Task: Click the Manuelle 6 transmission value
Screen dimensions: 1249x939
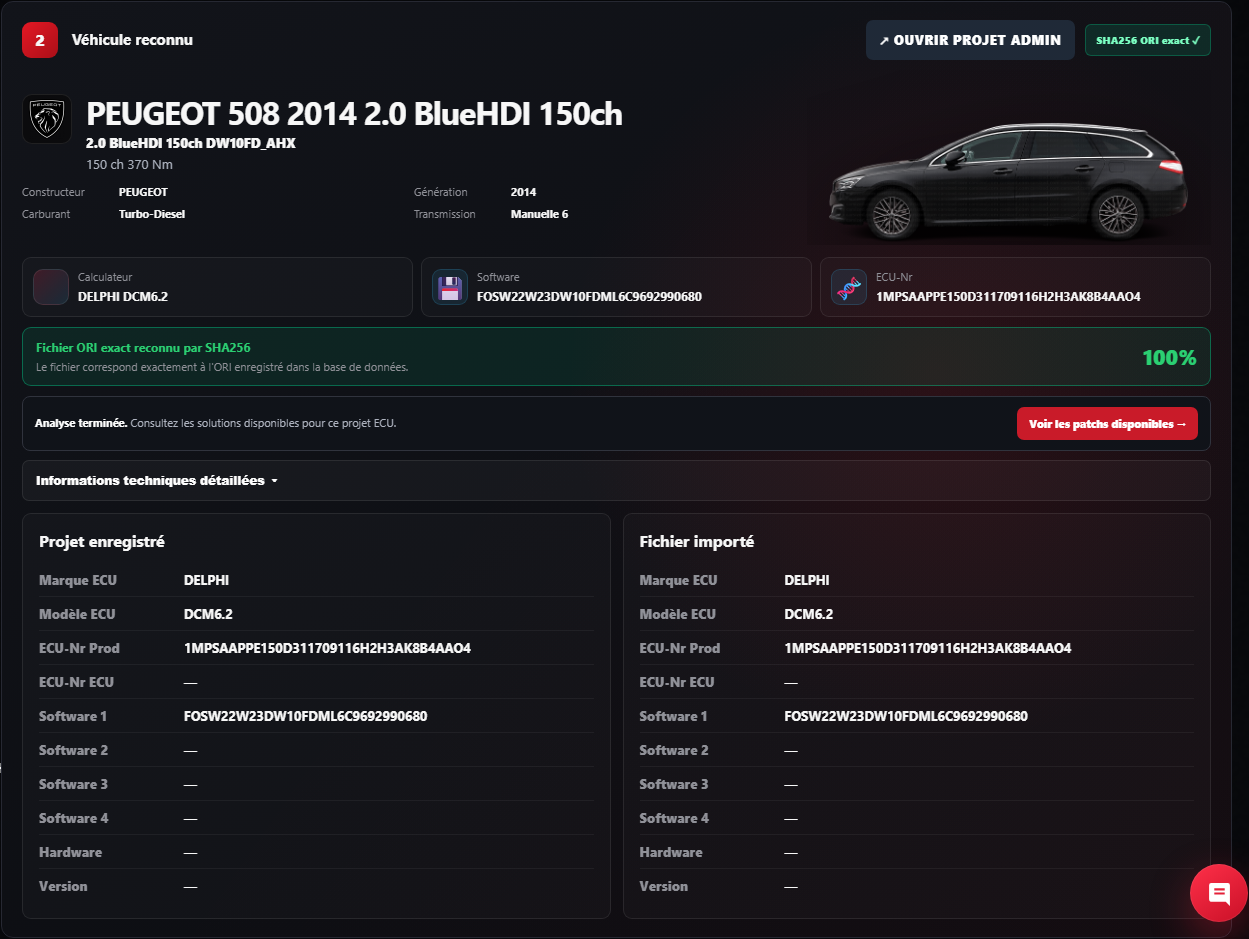Action: (x=539, y=214)
